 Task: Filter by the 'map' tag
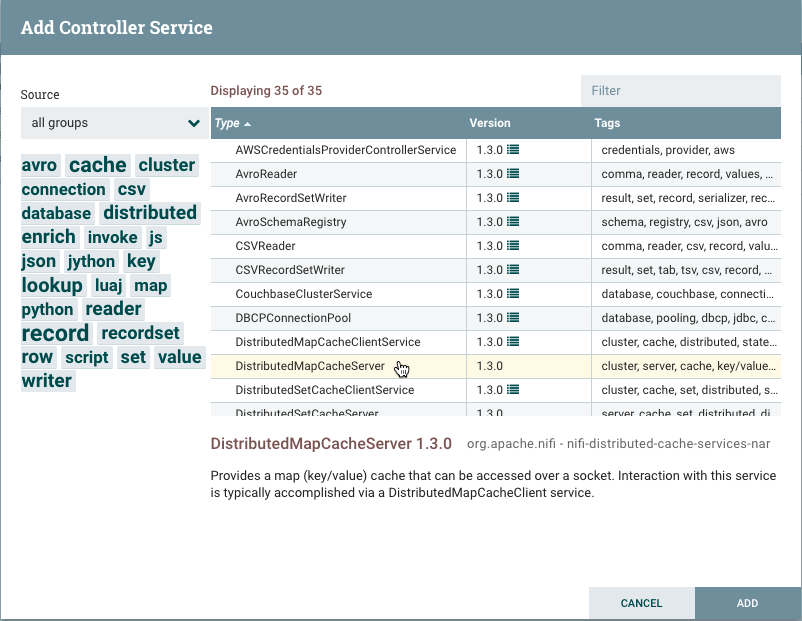click(150, 285)
